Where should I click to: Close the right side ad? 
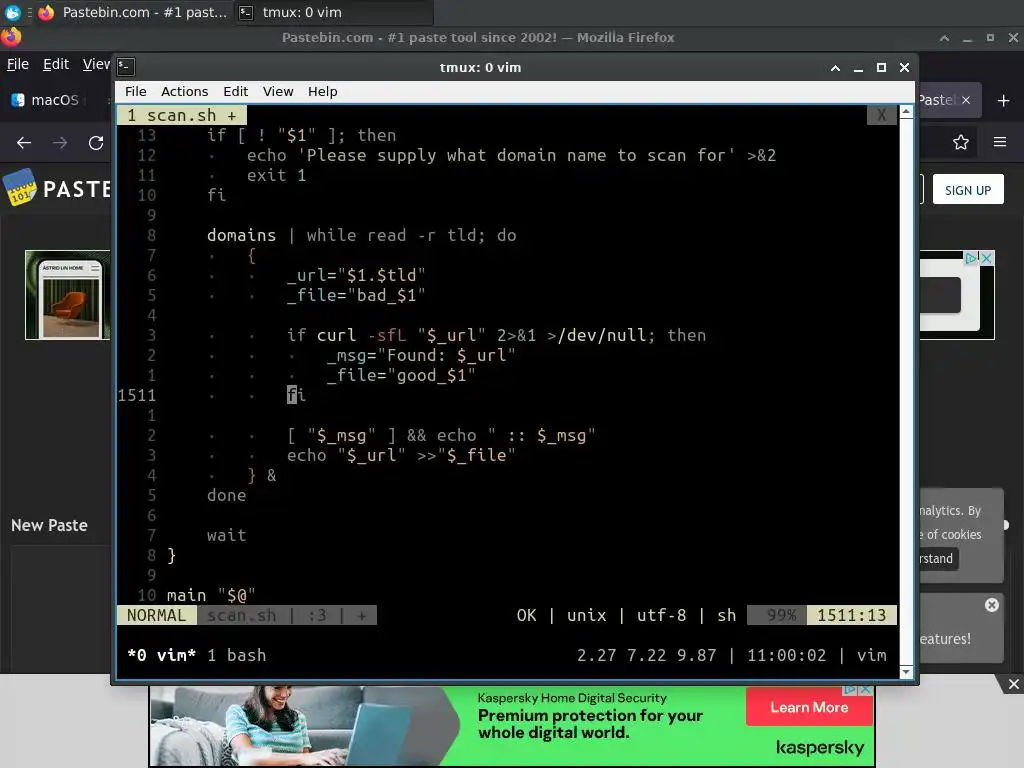(x=986, y=259)
